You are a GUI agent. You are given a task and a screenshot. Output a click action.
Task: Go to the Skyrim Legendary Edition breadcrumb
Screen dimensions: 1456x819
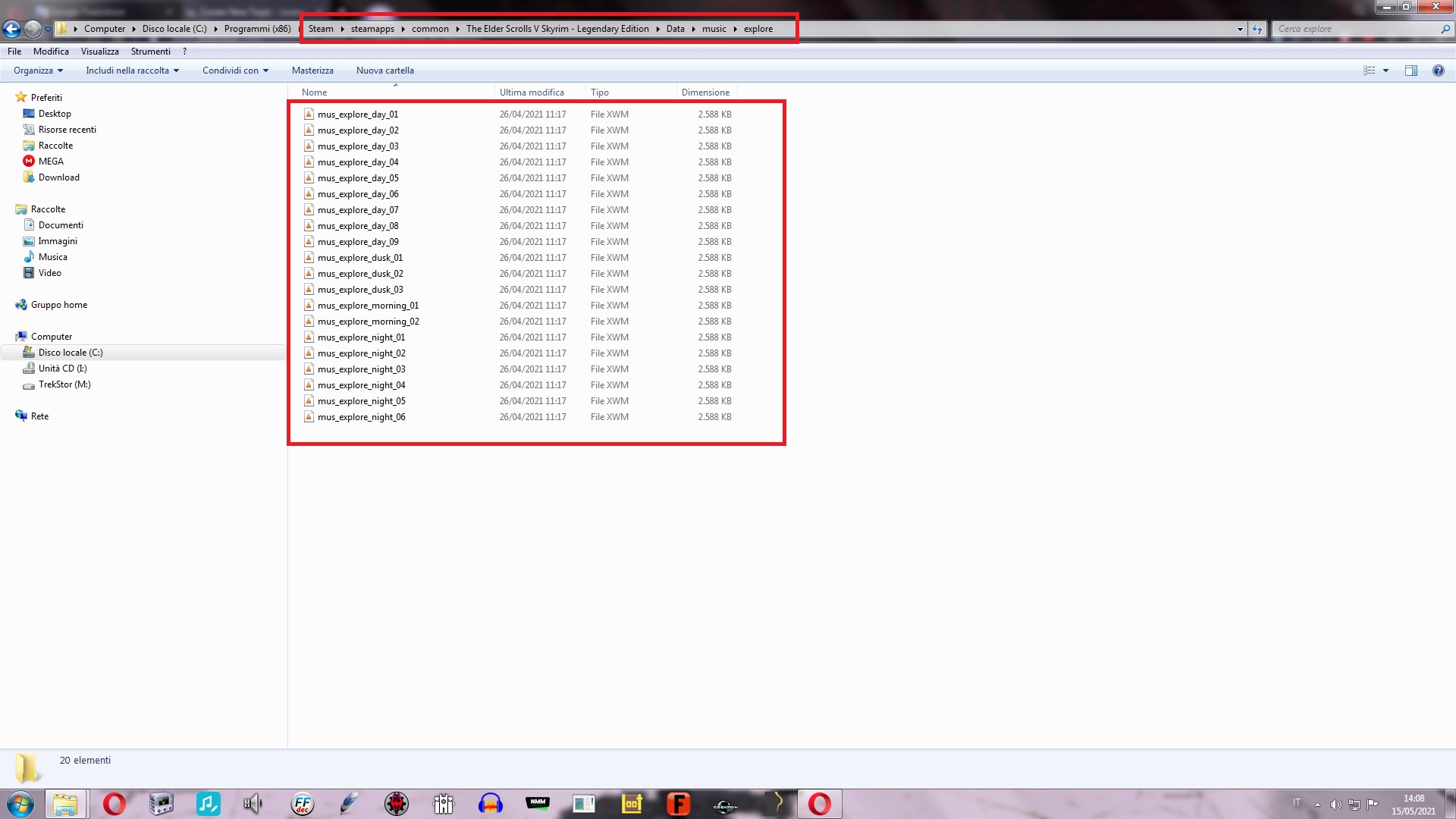(x=557, y=29)
